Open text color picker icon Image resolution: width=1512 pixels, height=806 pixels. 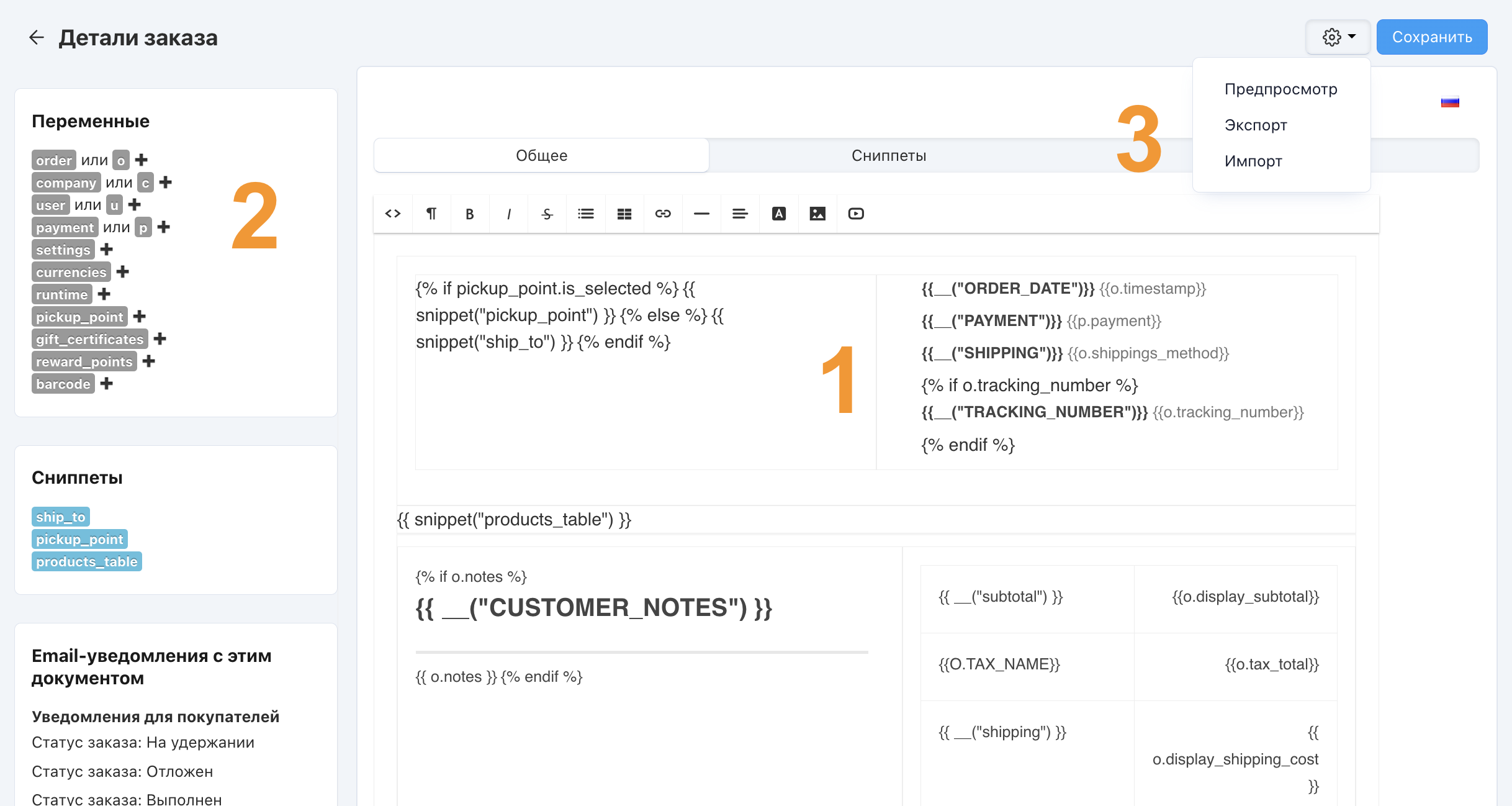779,214
